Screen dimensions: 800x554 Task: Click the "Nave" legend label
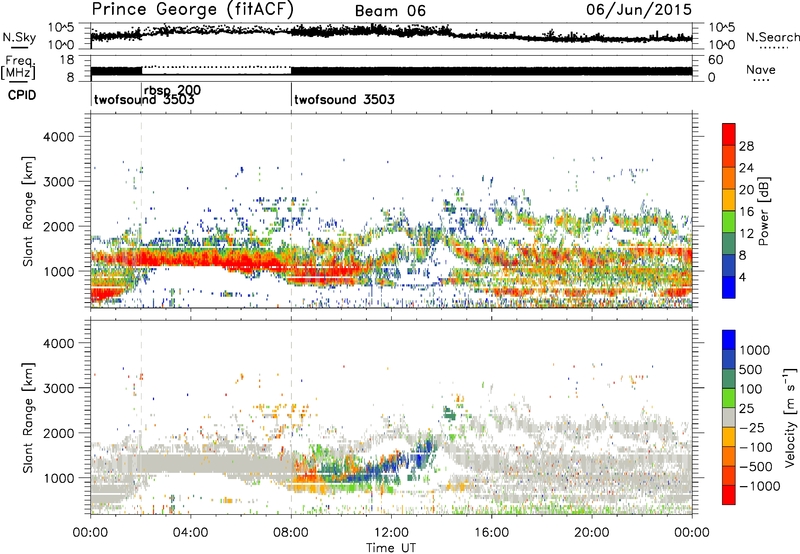coord(761,69)
